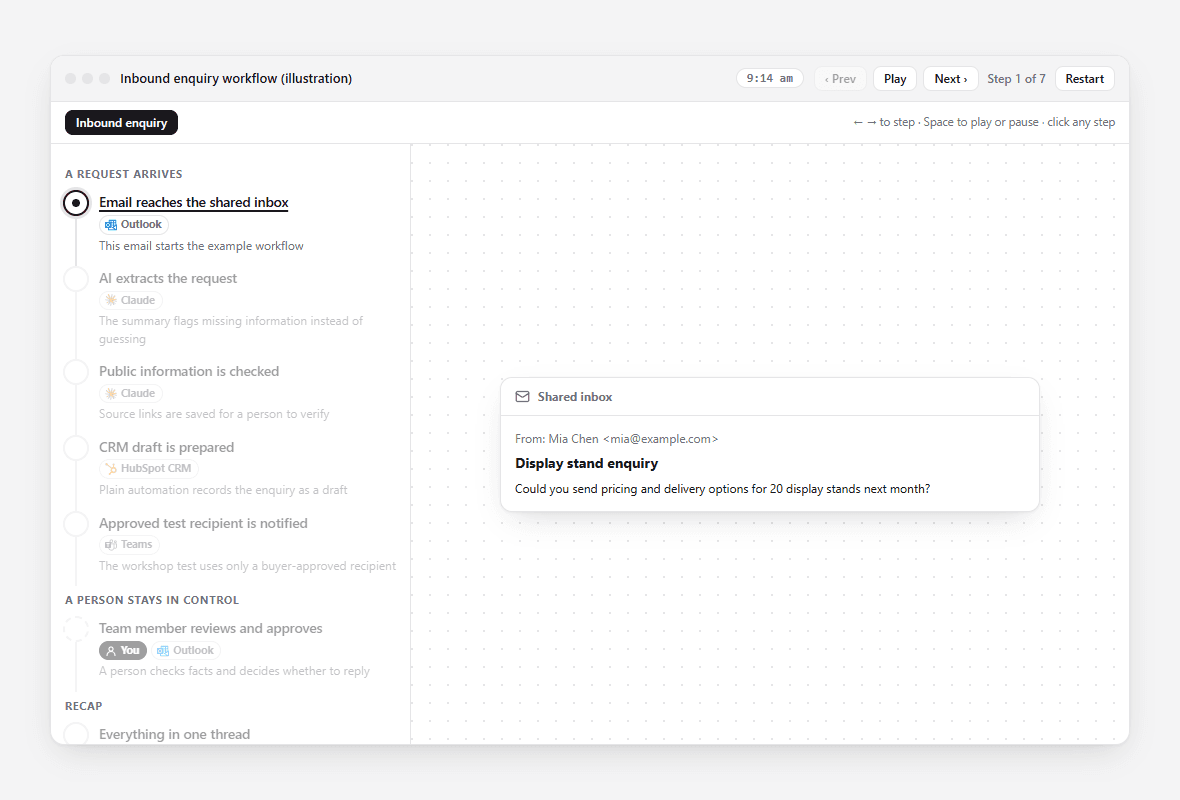Click the Step 1 of 7 indicator
This screenshot has width=1180, height=800.
pos(1016,79)
